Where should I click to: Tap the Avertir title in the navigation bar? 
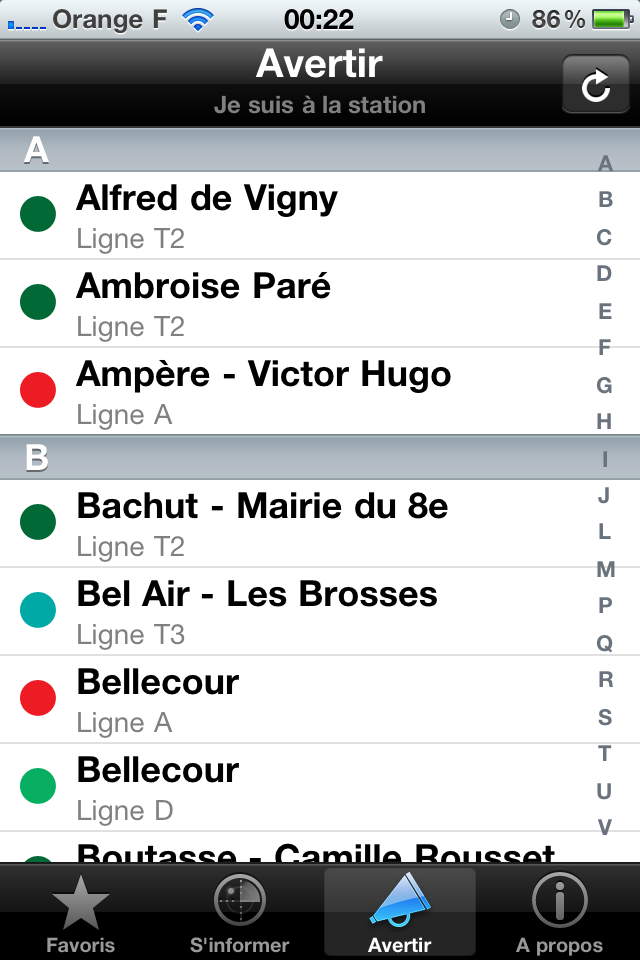tap(319, 64)
